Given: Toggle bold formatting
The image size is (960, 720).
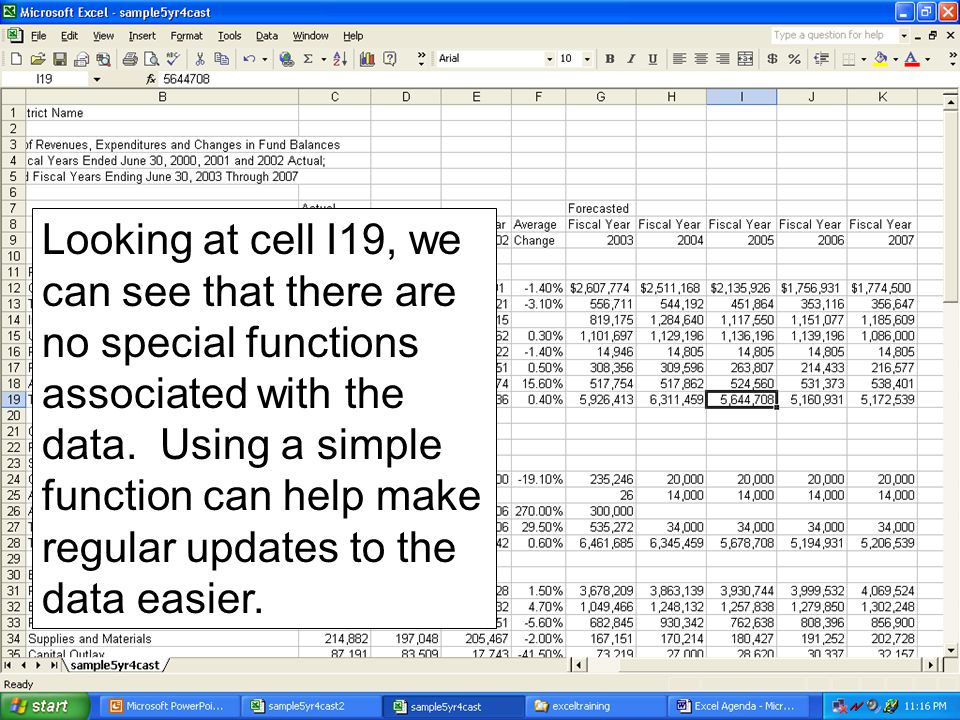Looking at the screenshot, I should click(609, 59).
